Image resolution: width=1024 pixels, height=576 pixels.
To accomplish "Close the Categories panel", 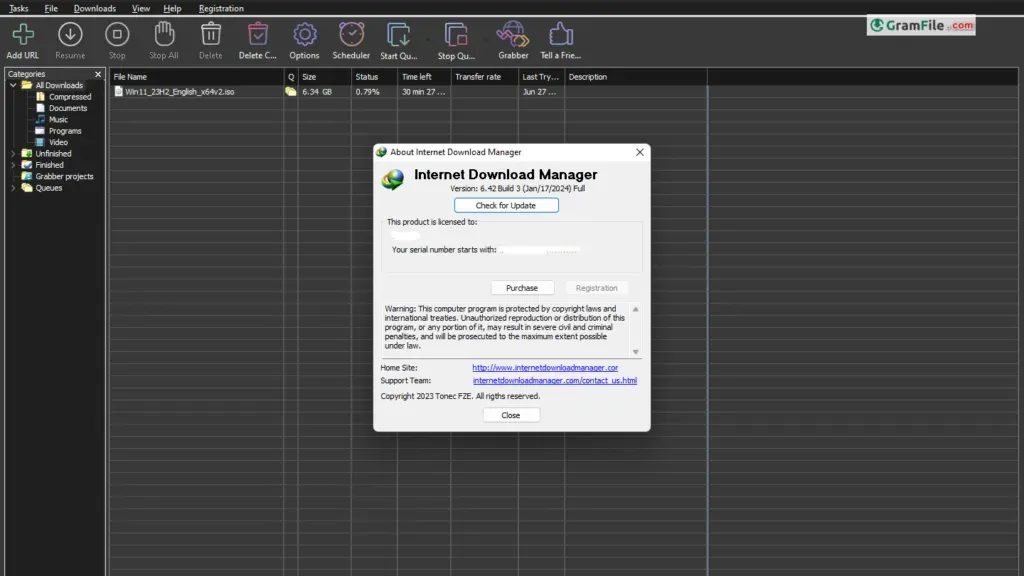I will pyautogui.click(x=98, y=74).
